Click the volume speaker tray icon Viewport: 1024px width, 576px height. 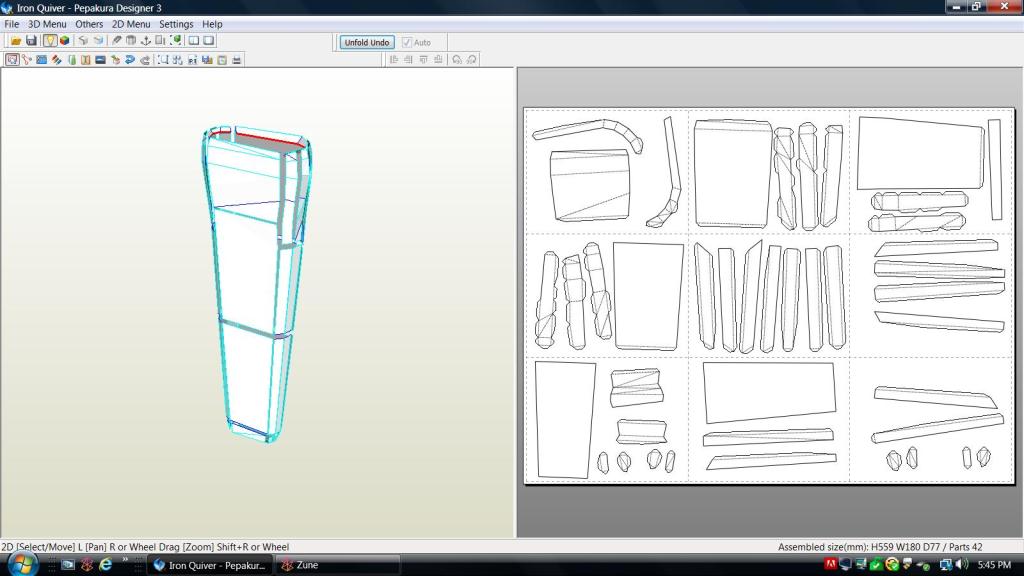click(x=962, y=564)
